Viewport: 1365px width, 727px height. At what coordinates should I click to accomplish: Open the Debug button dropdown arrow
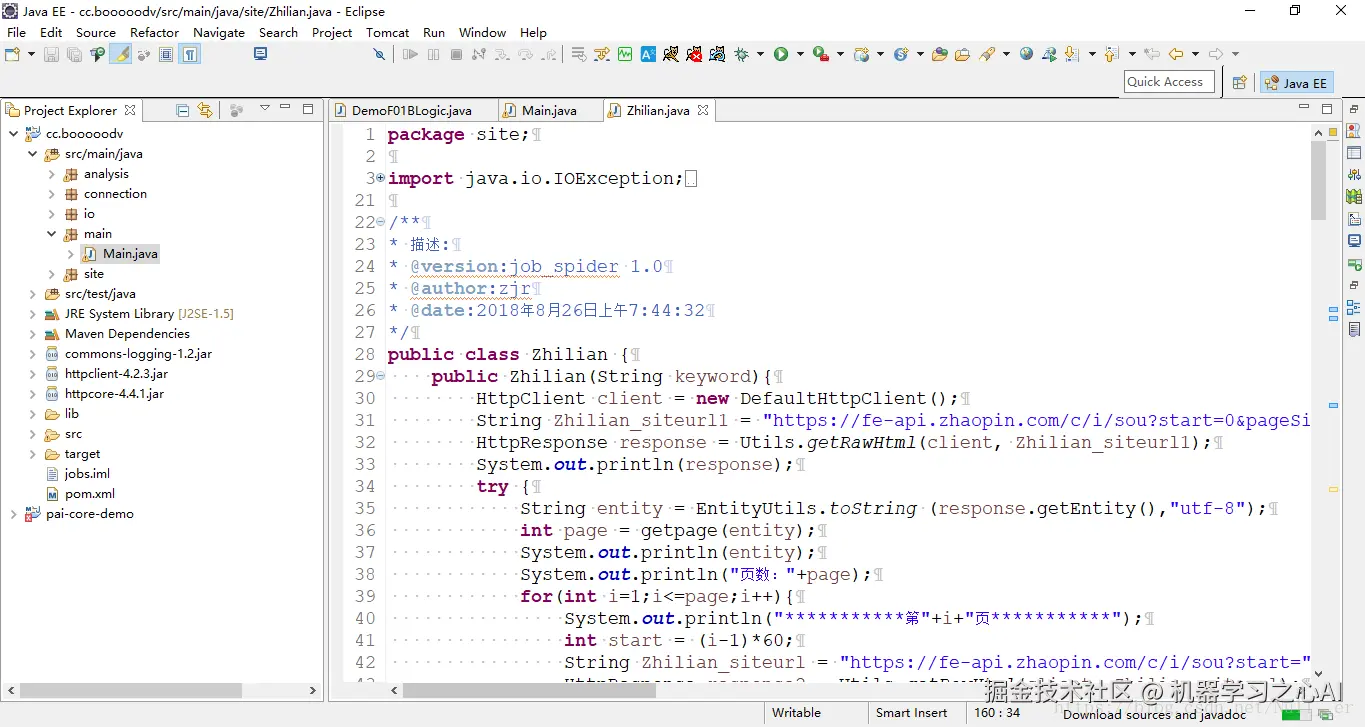[x=760, y=54]
